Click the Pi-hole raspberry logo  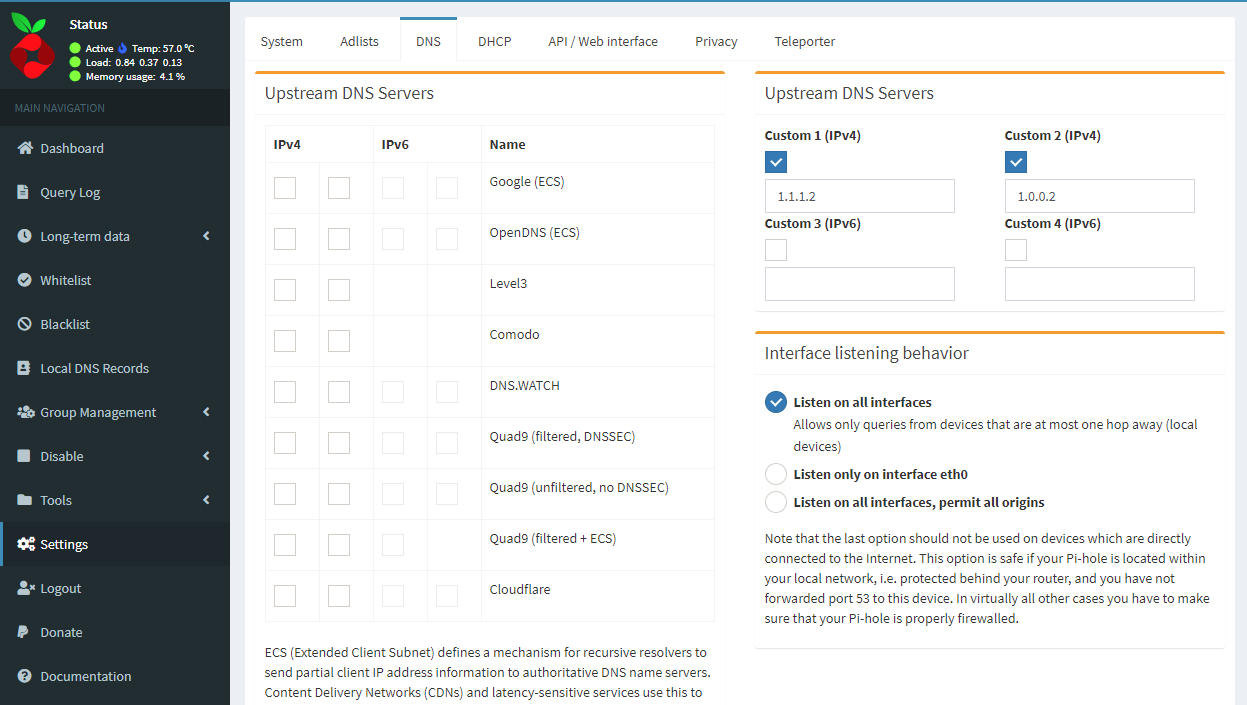pos(32,46)
